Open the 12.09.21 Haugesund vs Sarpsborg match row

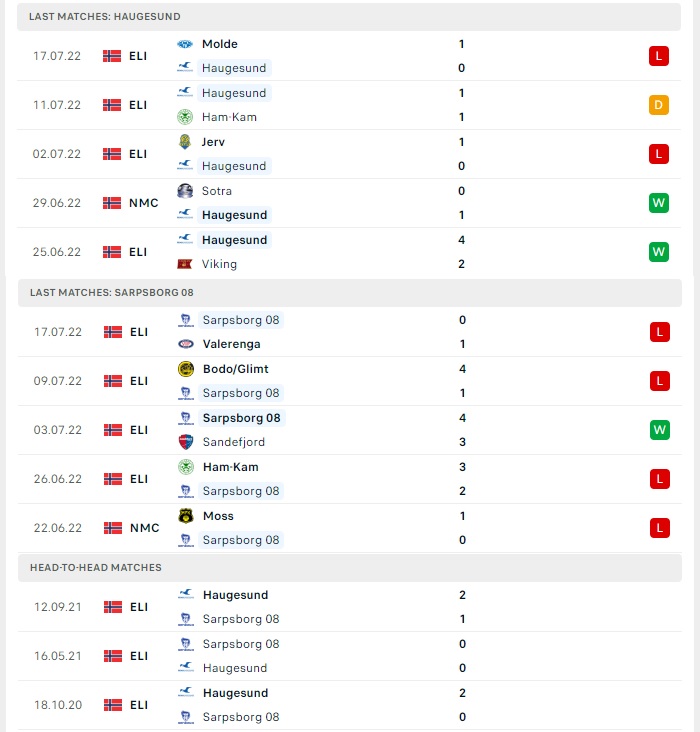350,607
